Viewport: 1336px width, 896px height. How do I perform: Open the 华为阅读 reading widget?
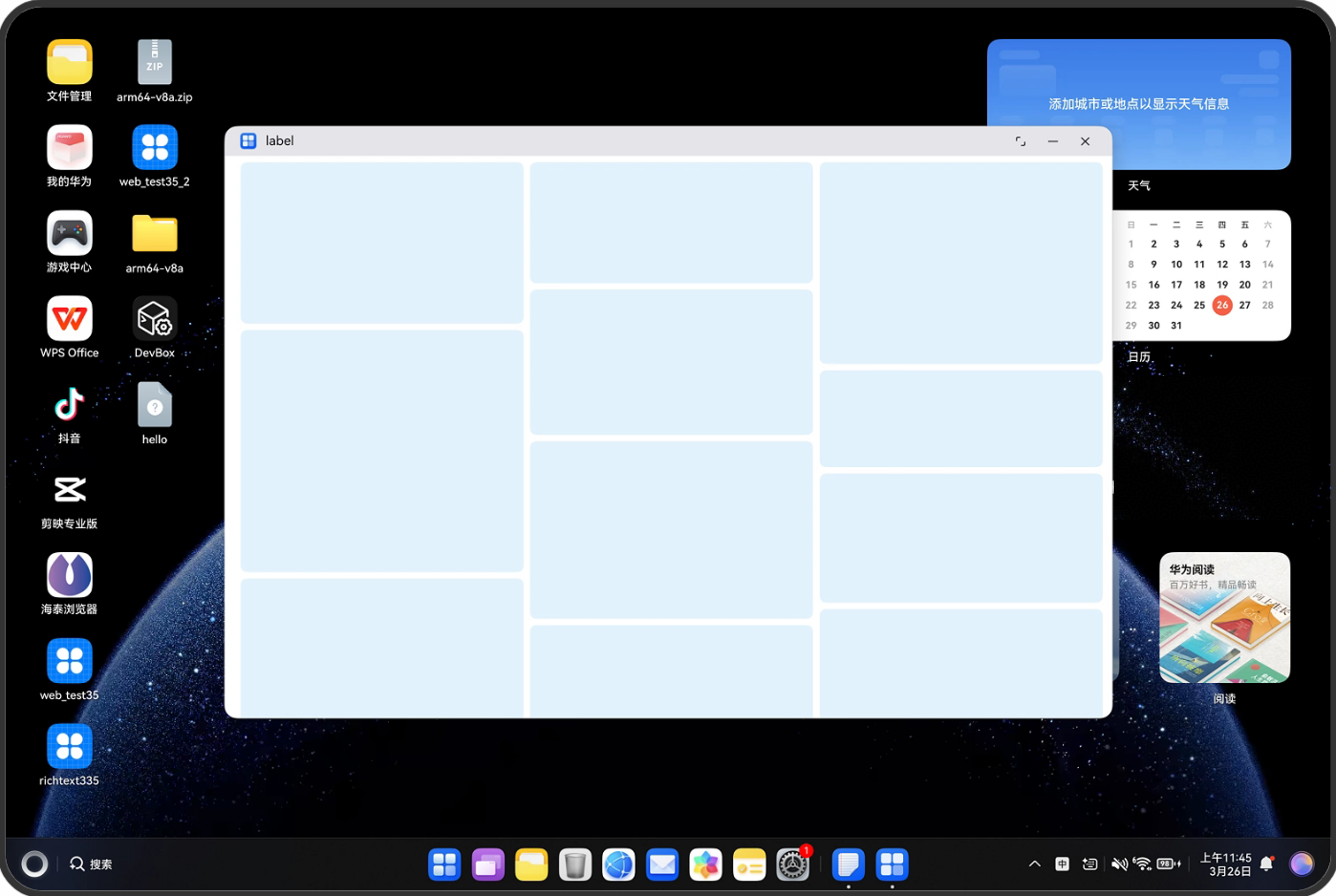point(1224,617)
